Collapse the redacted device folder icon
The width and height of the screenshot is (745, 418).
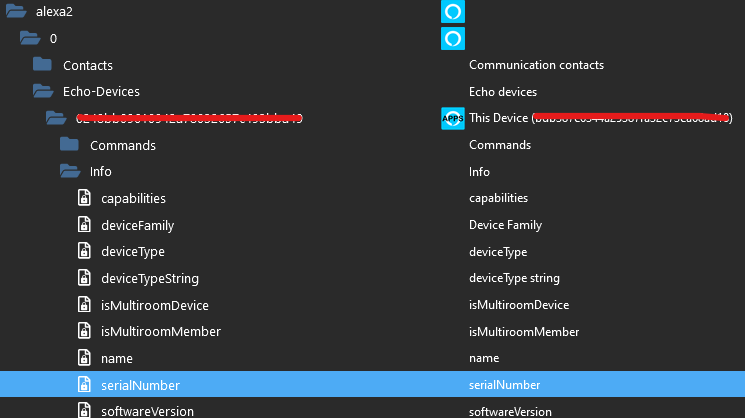pos(56,118)
